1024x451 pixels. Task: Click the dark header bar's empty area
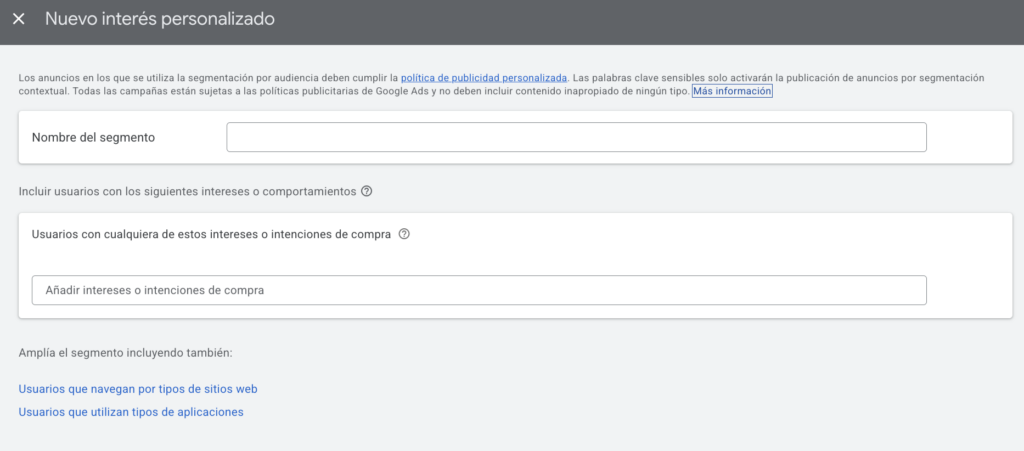pyautogui.click(x=650, y=20)
